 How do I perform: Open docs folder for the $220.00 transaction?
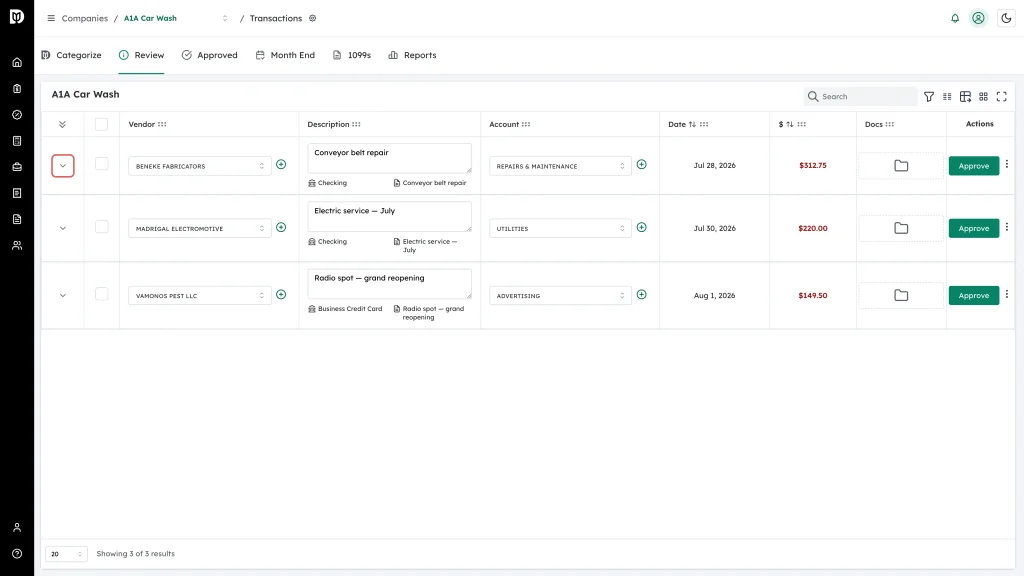point(901,228)
